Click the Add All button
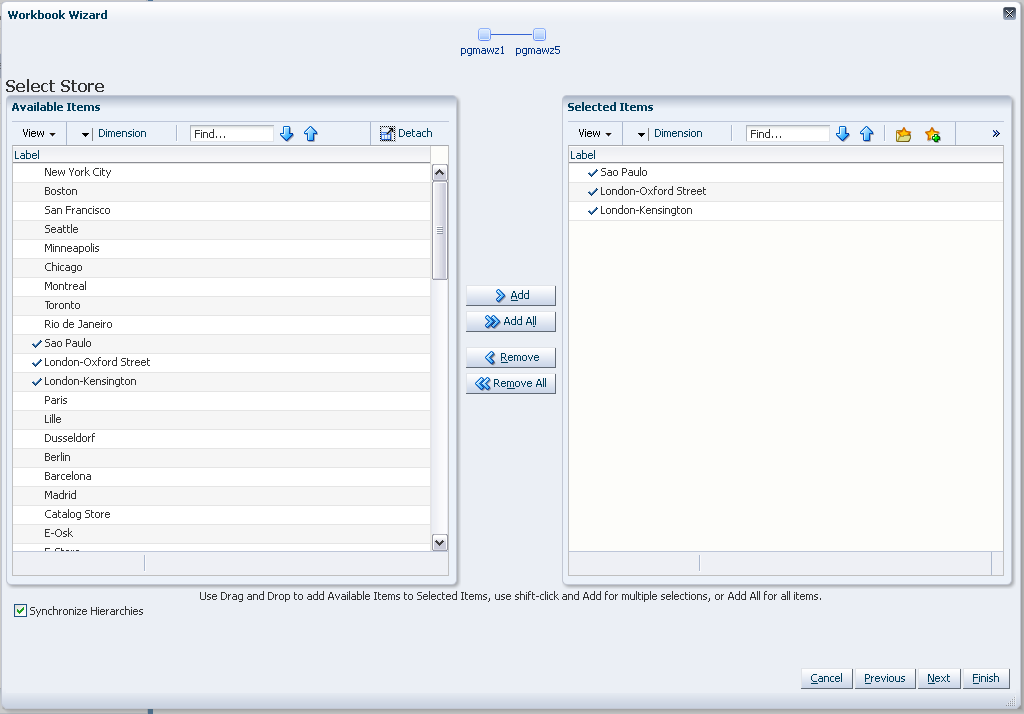Screen dimensions: 1024x714 [511, 321]
